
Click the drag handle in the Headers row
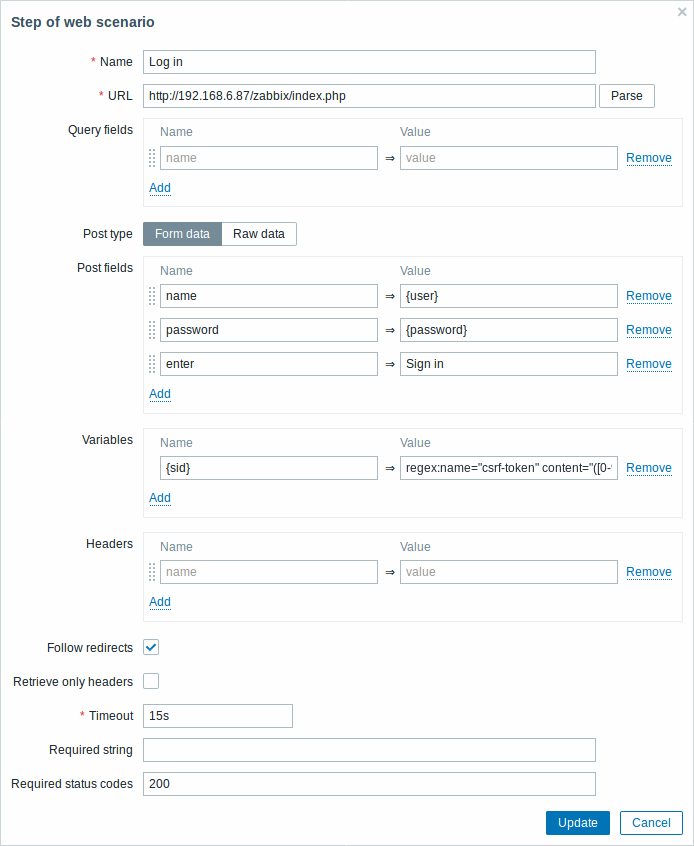pos(152,572)
